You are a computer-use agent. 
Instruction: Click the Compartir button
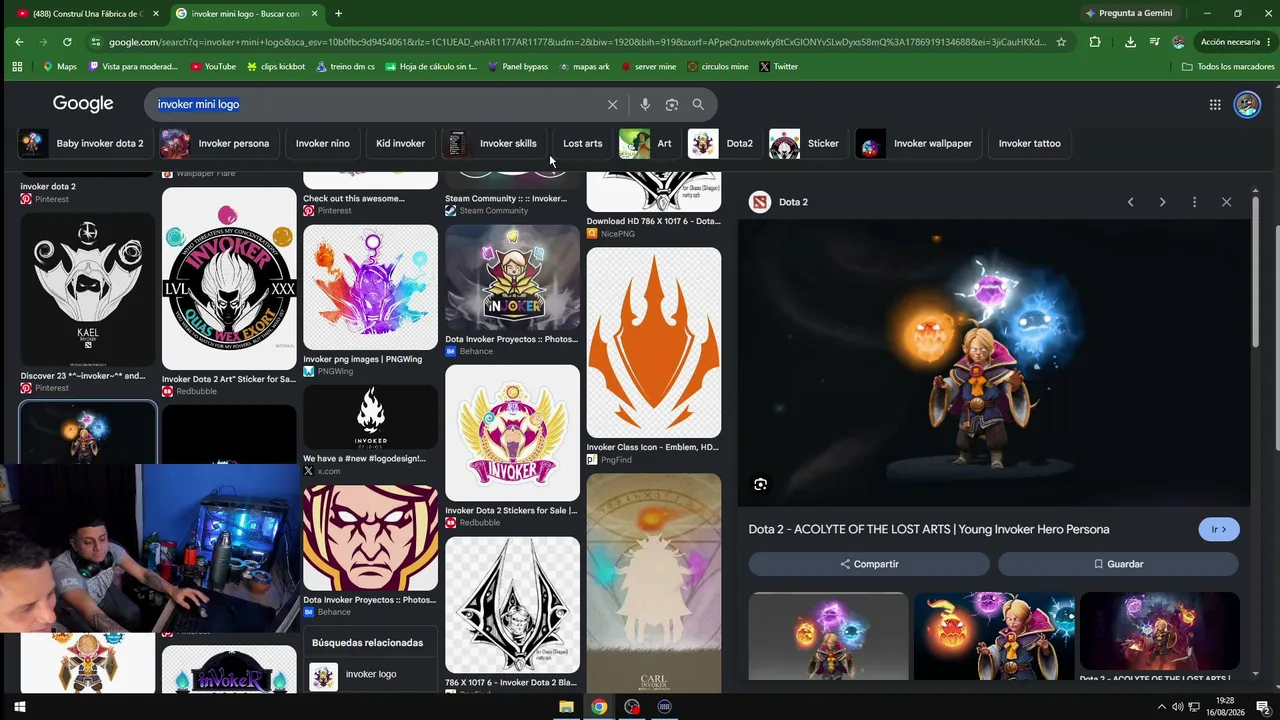click(x=869, y=564)
